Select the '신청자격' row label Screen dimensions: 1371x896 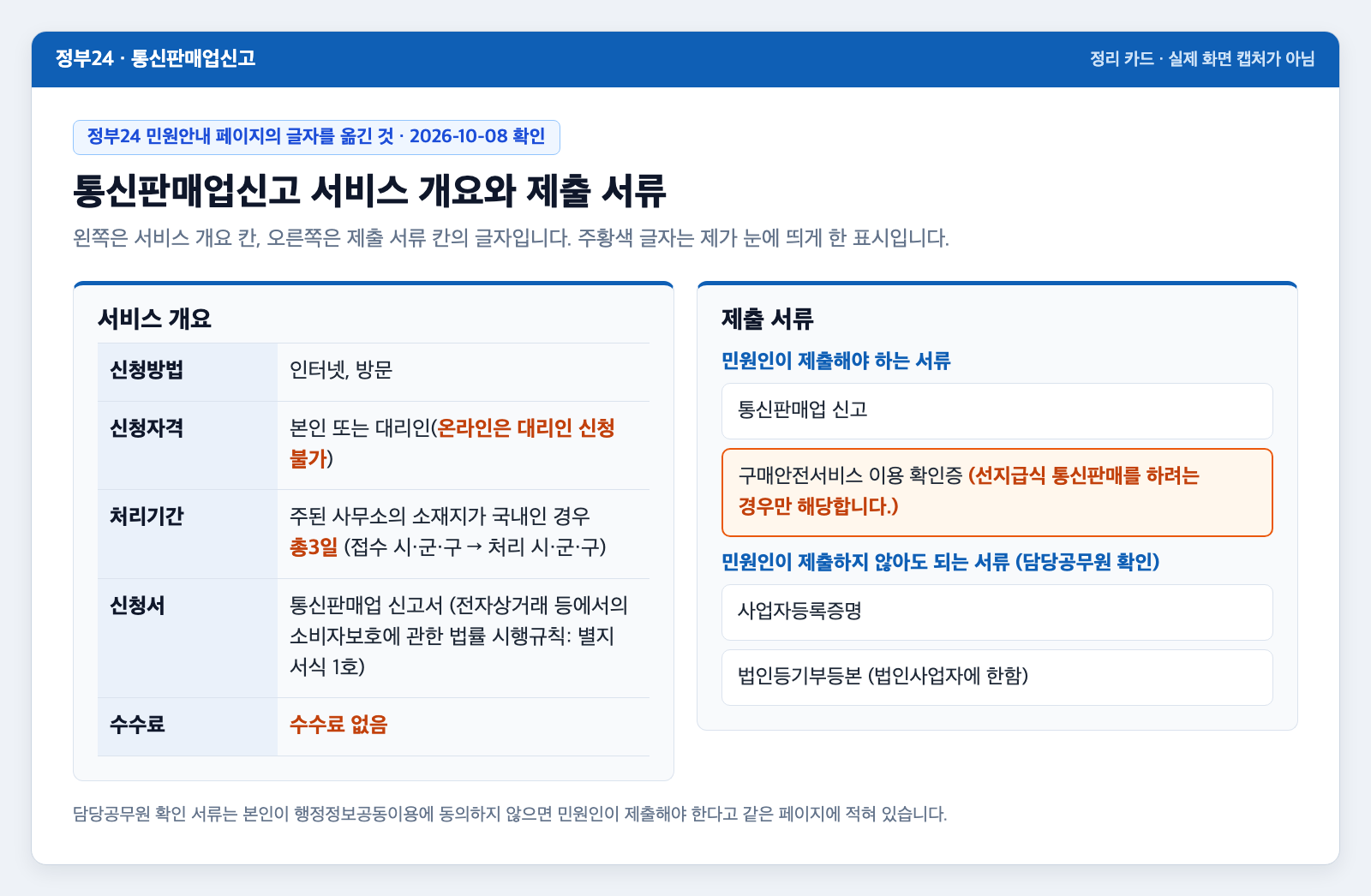click(147, 428)
